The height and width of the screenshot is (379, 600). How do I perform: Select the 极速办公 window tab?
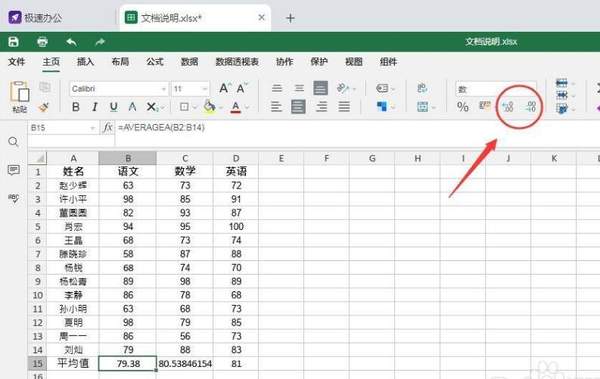(35, 18)
